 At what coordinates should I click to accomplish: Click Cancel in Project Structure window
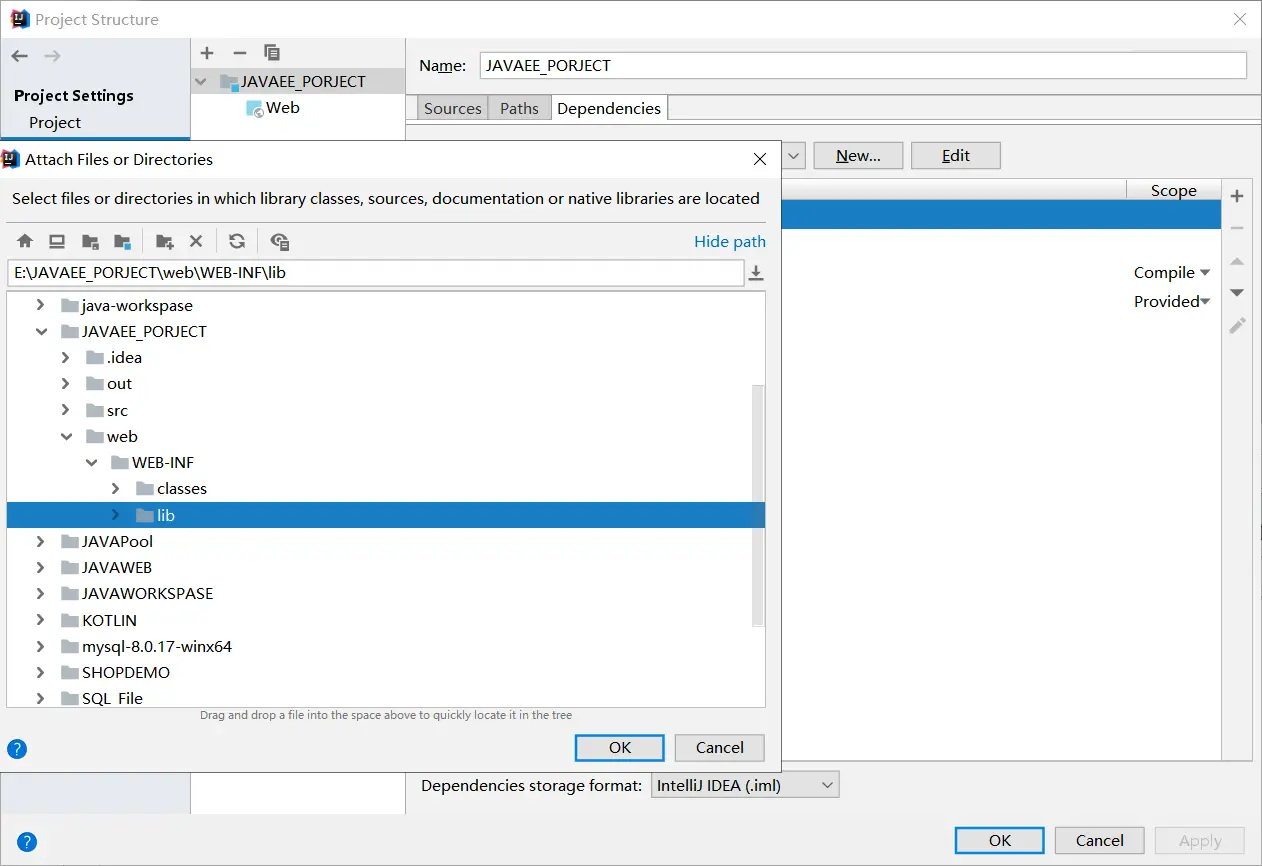point(1100,840)
